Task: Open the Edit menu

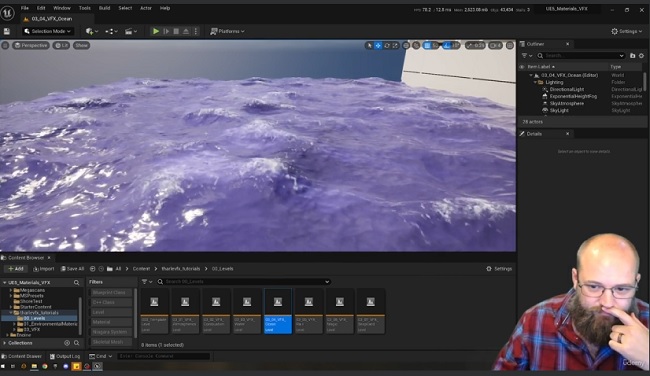Action: tap(41, 8)
